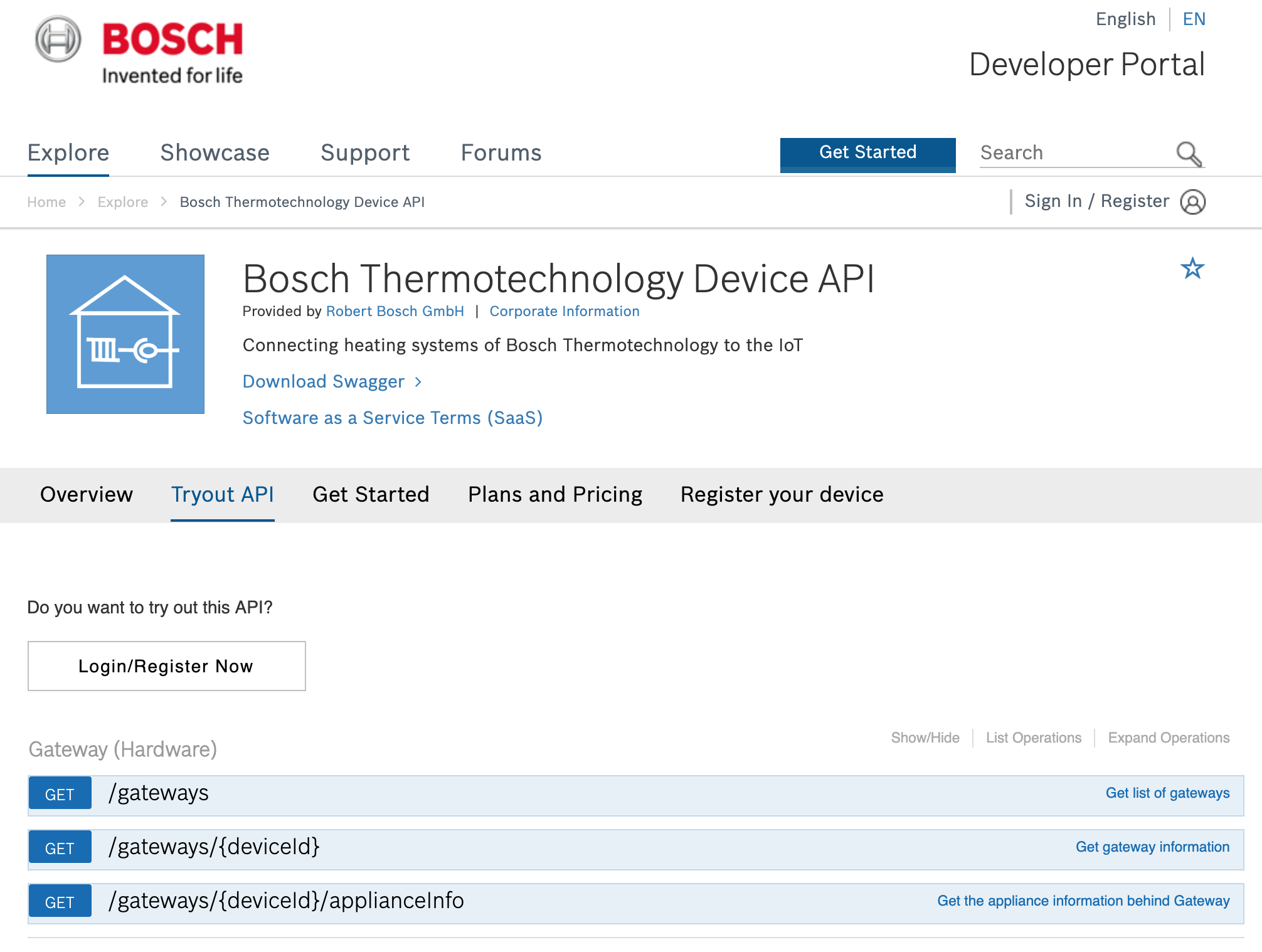
Task: Expand GET /gateways/{deviceId} operation row
Action: 214,847
